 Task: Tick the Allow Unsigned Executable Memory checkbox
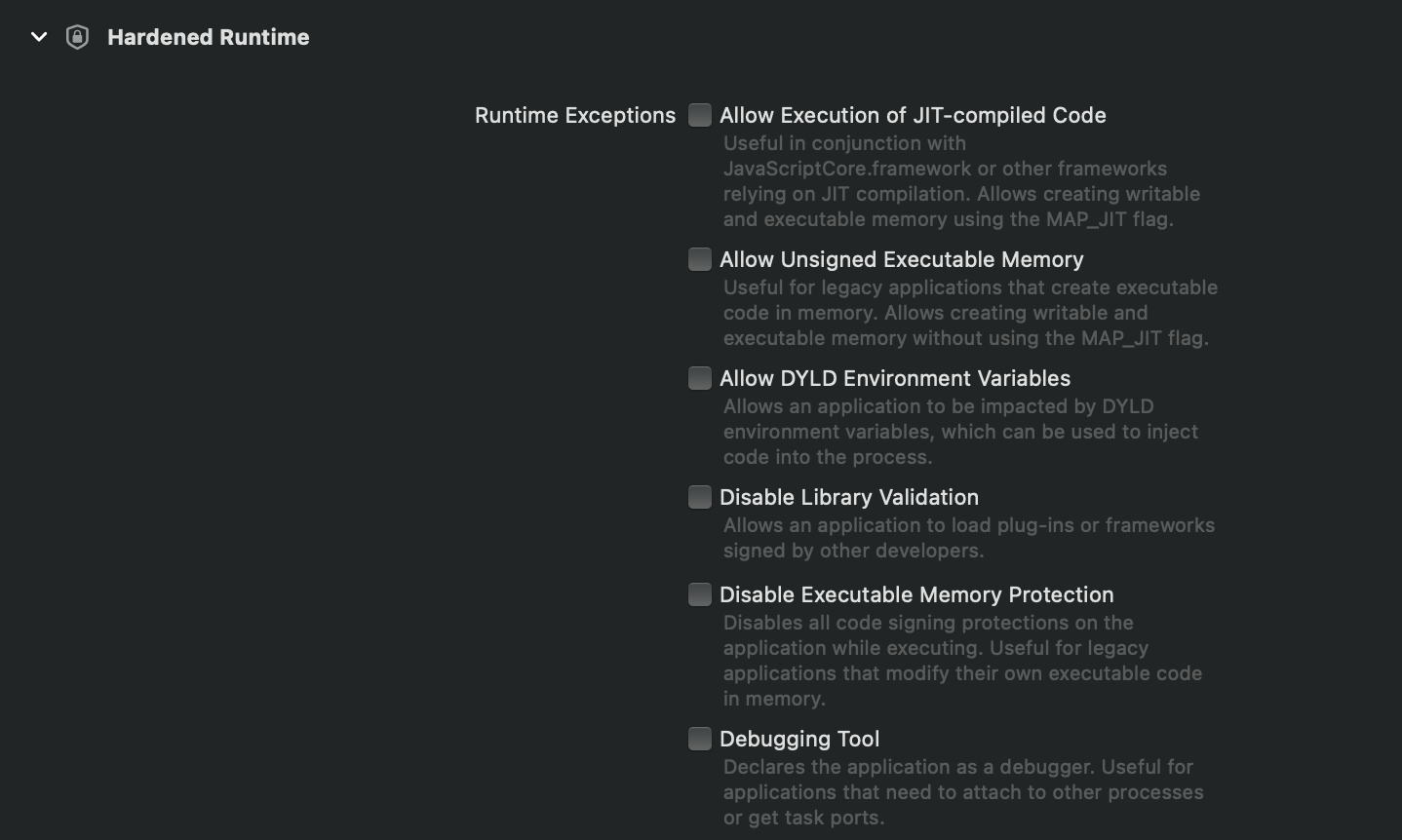tap(700, 259)
